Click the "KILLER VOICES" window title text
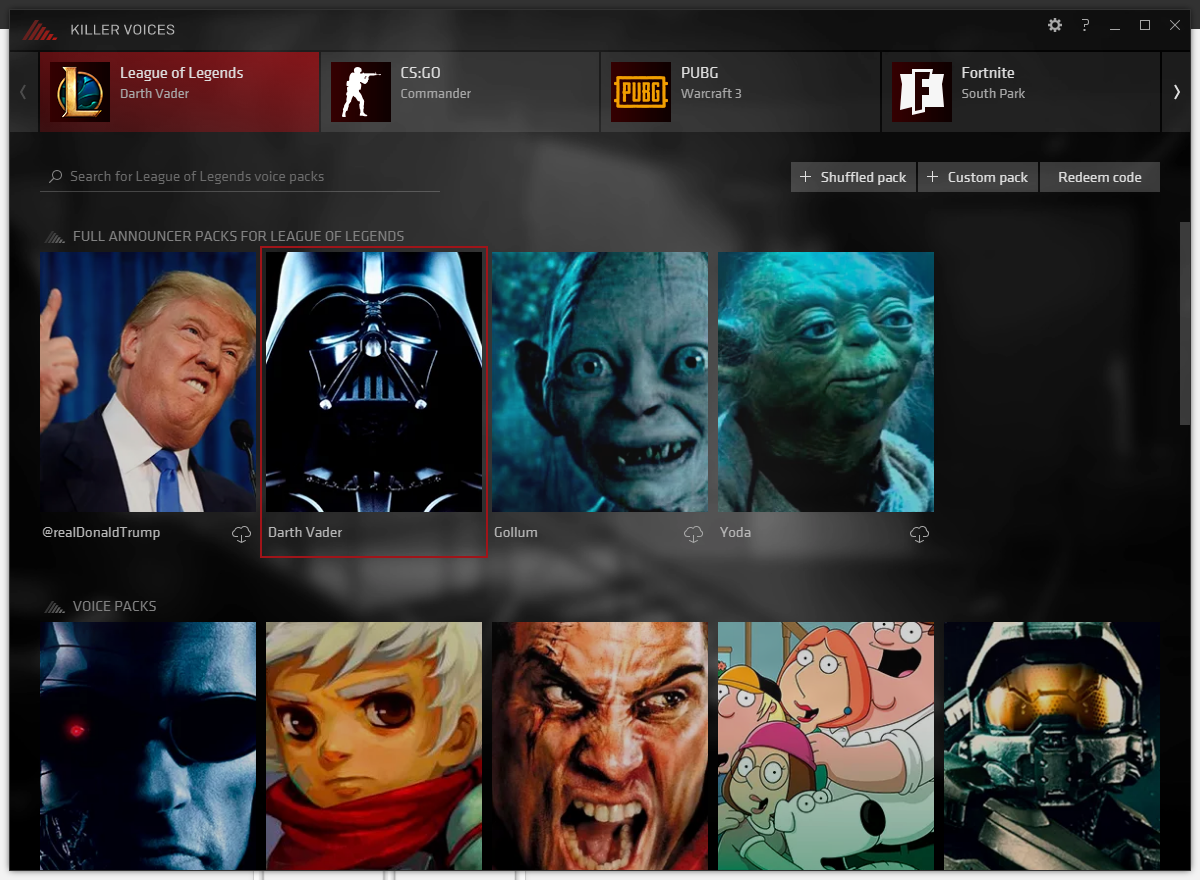The image size is (1200, 880). point(122,30)
